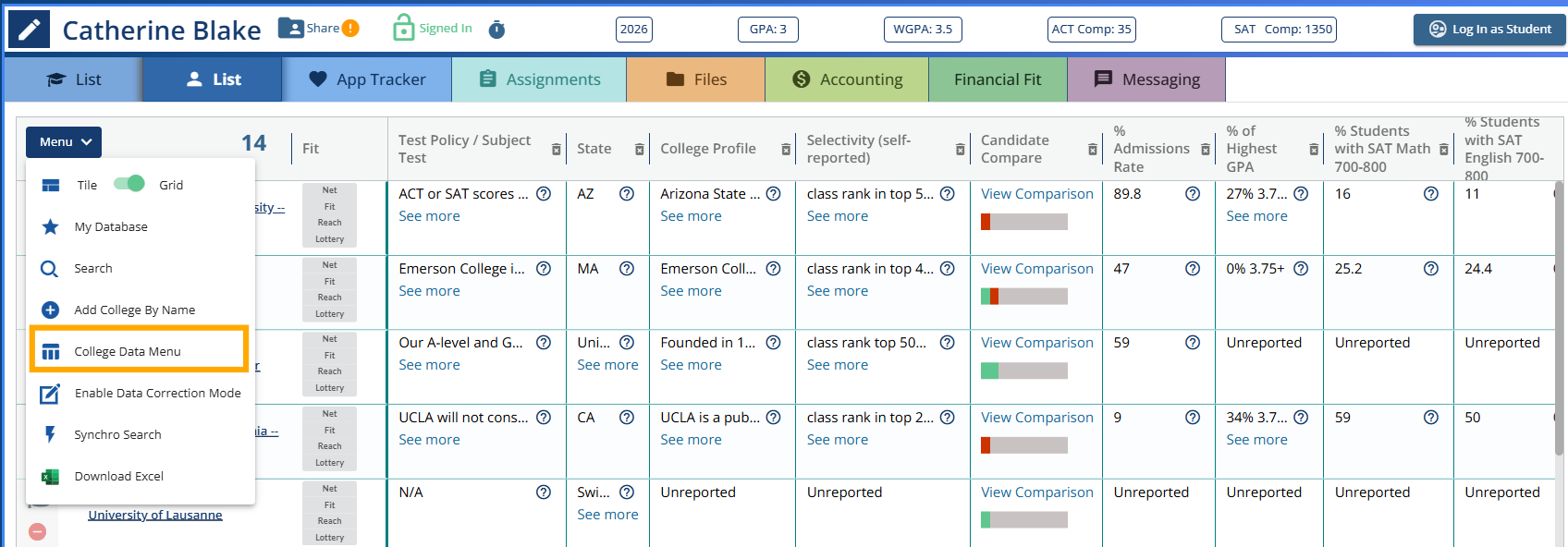Click the help icon beside N/A test policy
Viewport: 1568px width, 547px height.
point(544,492)
